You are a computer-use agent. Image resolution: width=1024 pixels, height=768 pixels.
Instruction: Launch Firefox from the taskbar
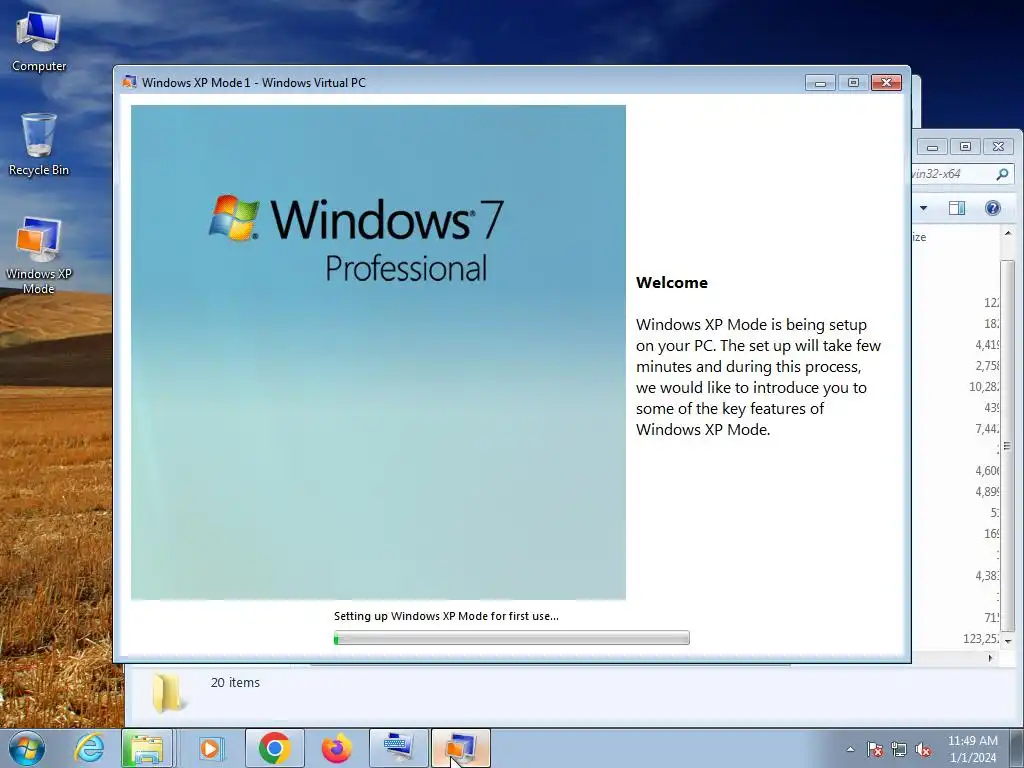pos(336,748)
